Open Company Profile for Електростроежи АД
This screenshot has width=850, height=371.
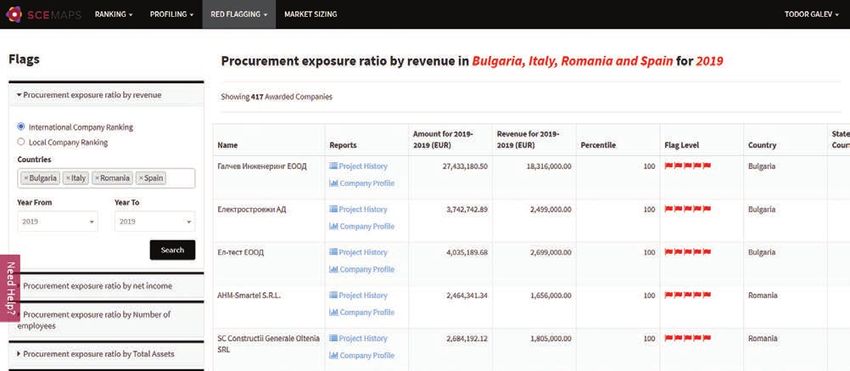tap(362, 226)
